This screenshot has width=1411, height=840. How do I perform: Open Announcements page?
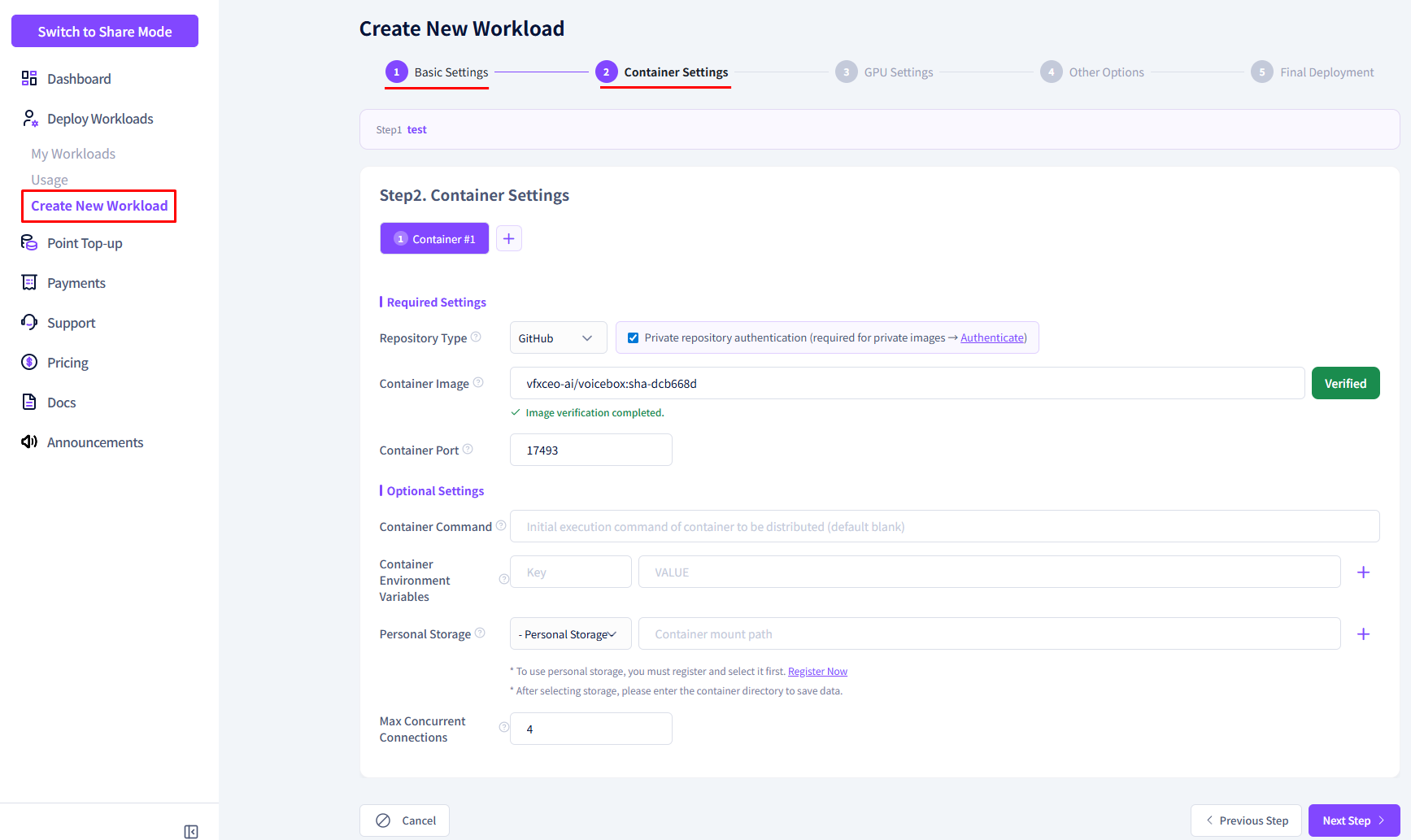point(95,442)
